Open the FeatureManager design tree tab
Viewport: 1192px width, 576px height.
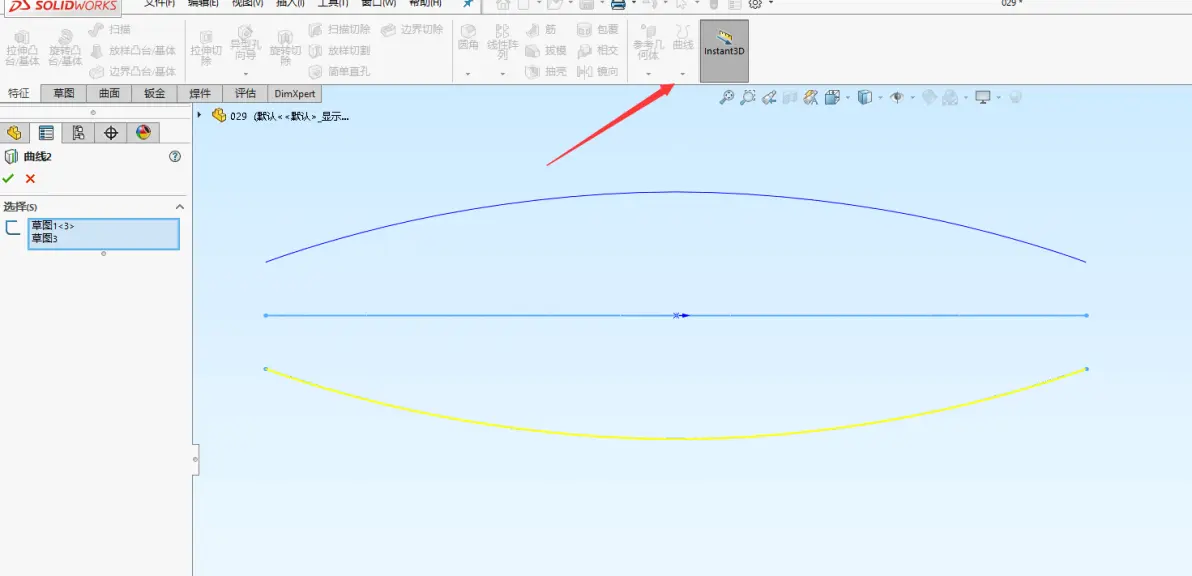14,133
